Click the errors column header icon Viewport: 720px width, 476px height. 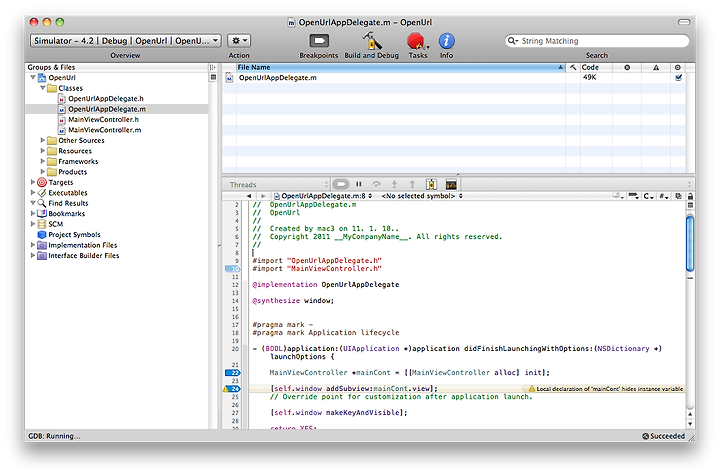click(627, 67)
